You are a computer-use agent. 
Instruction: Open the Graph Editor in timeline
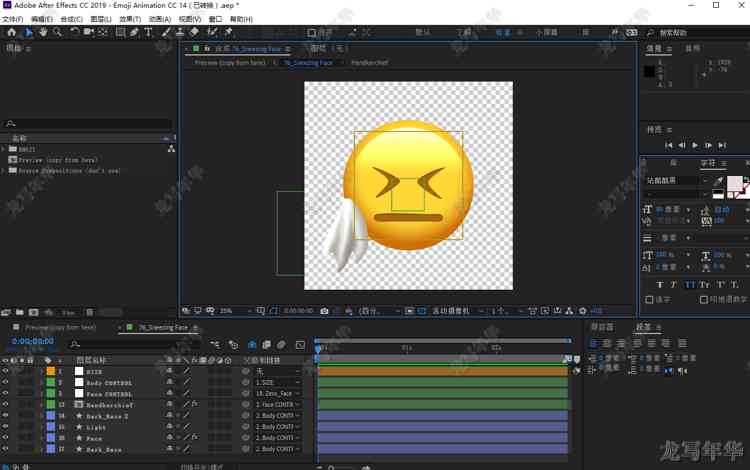point(300,344)
